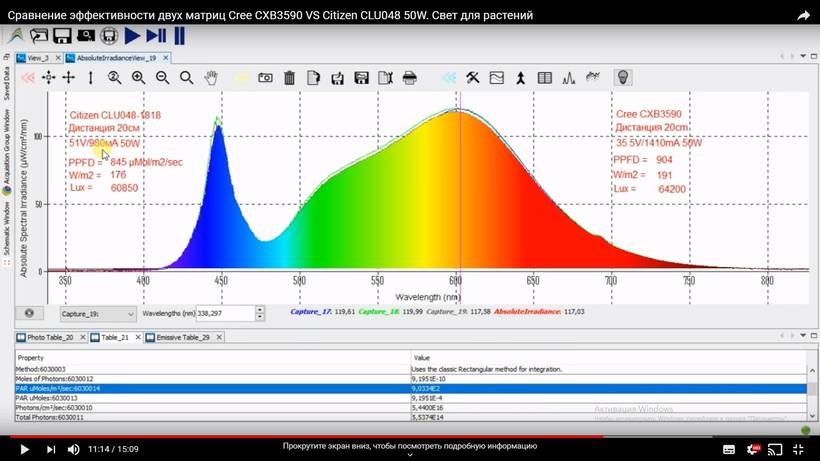This screenshot has height=461, width=820.
Task: Exit fullscreen in the video player
Action: (799, 449)
